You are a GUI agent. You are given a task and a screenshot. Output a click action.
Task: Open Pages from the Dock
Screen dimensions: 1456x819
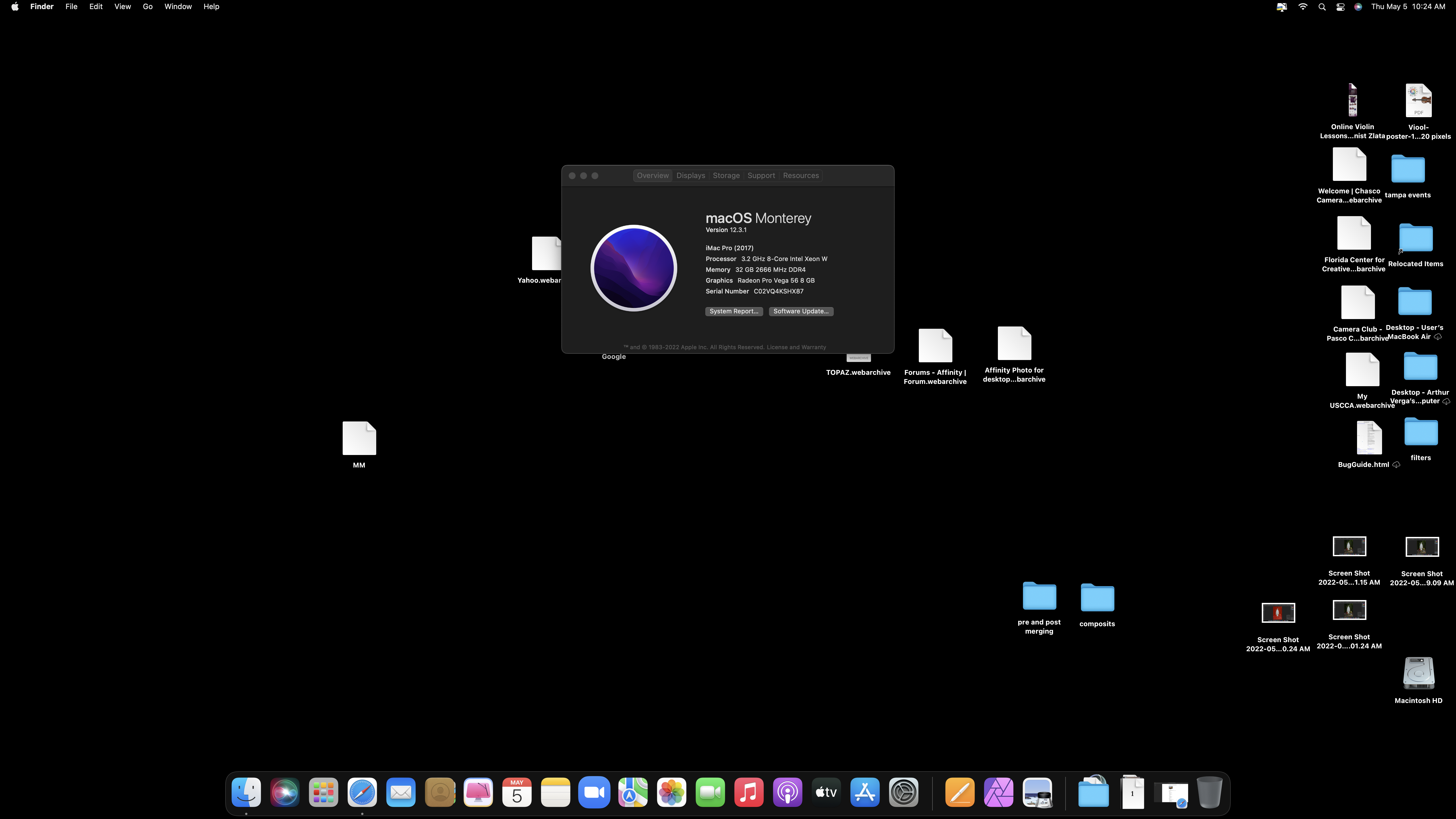point(960,793)
